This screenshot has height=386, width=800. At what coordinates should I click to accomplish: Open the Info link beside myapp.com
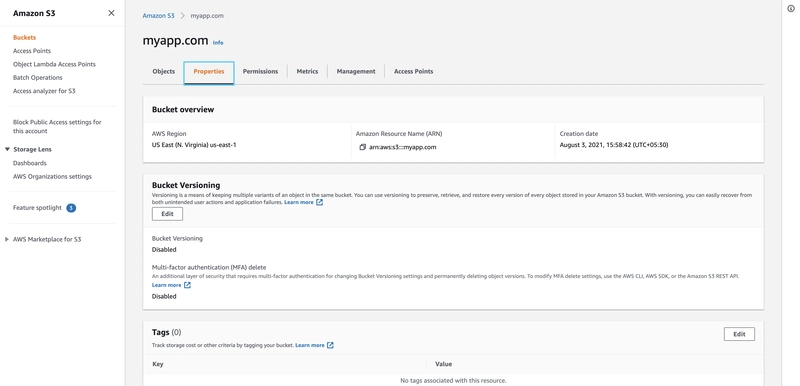point(218,43)
